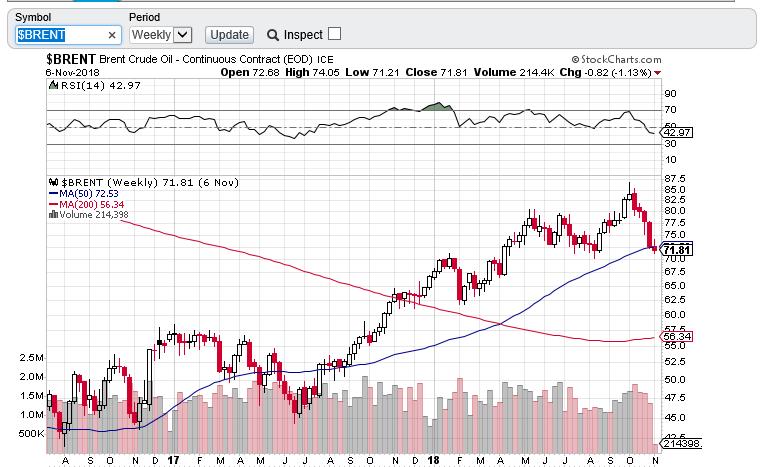Click the $BRENT chart title text
This screenshot has height=467, width=783.
point(70,59)
